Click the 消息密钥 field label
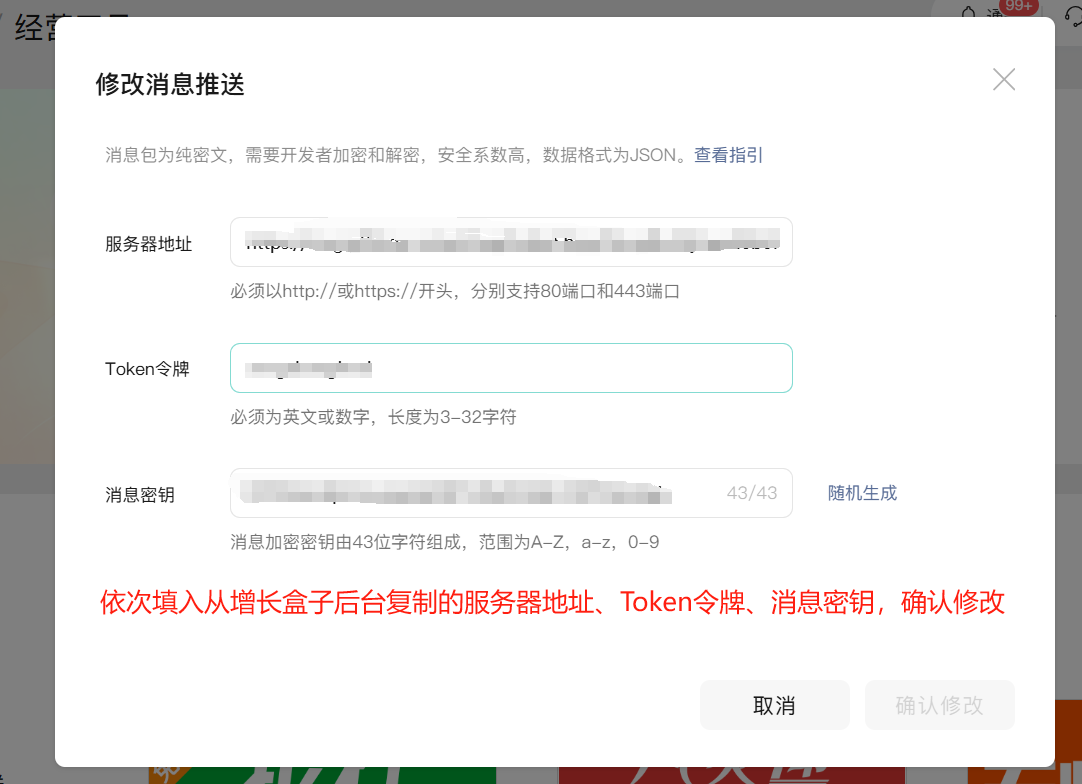 [x=140, y=495]
